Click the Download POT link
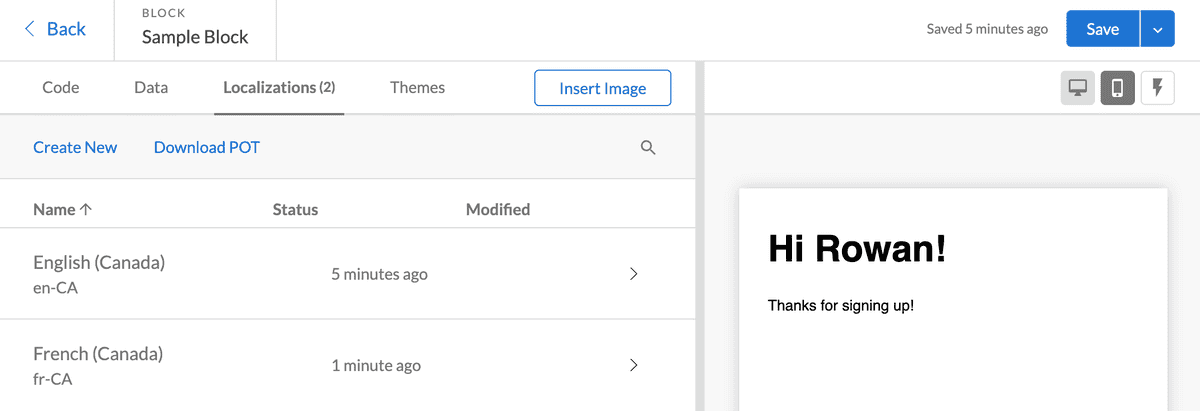This screenshot has height=411, width=1200. tap(207, 147)
